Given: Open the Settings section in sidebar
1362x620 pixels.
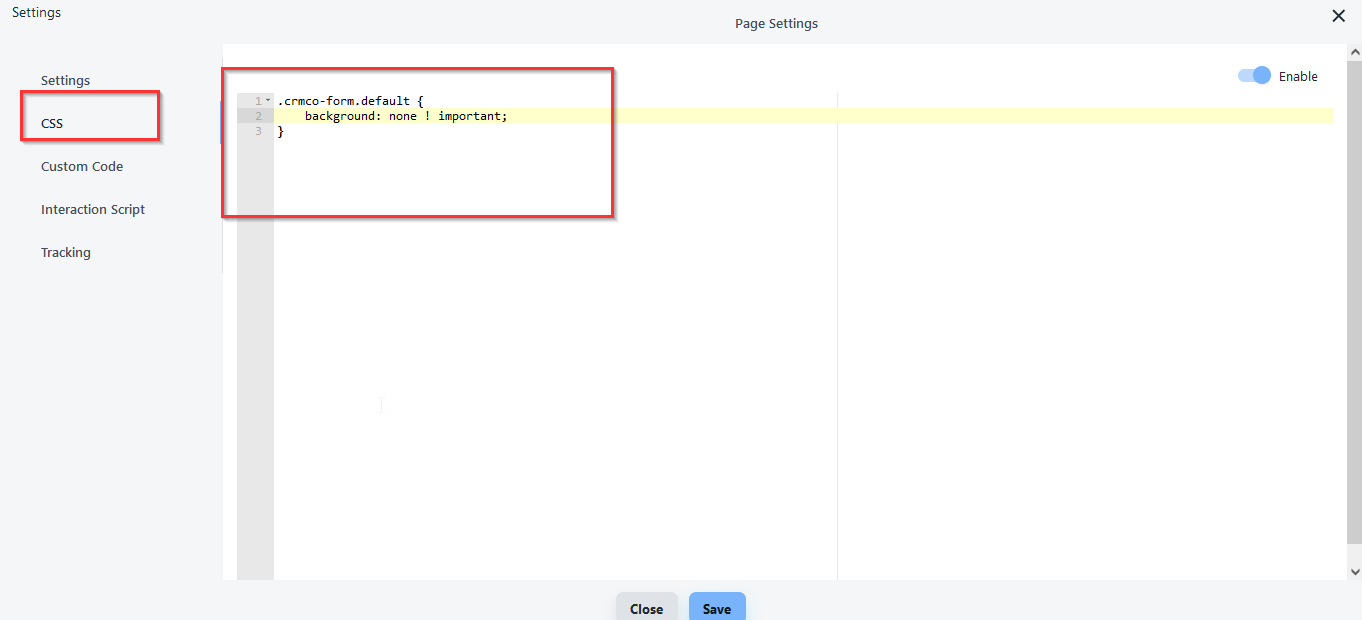Looking at the screenshot, I should click(x=65, y=80).
